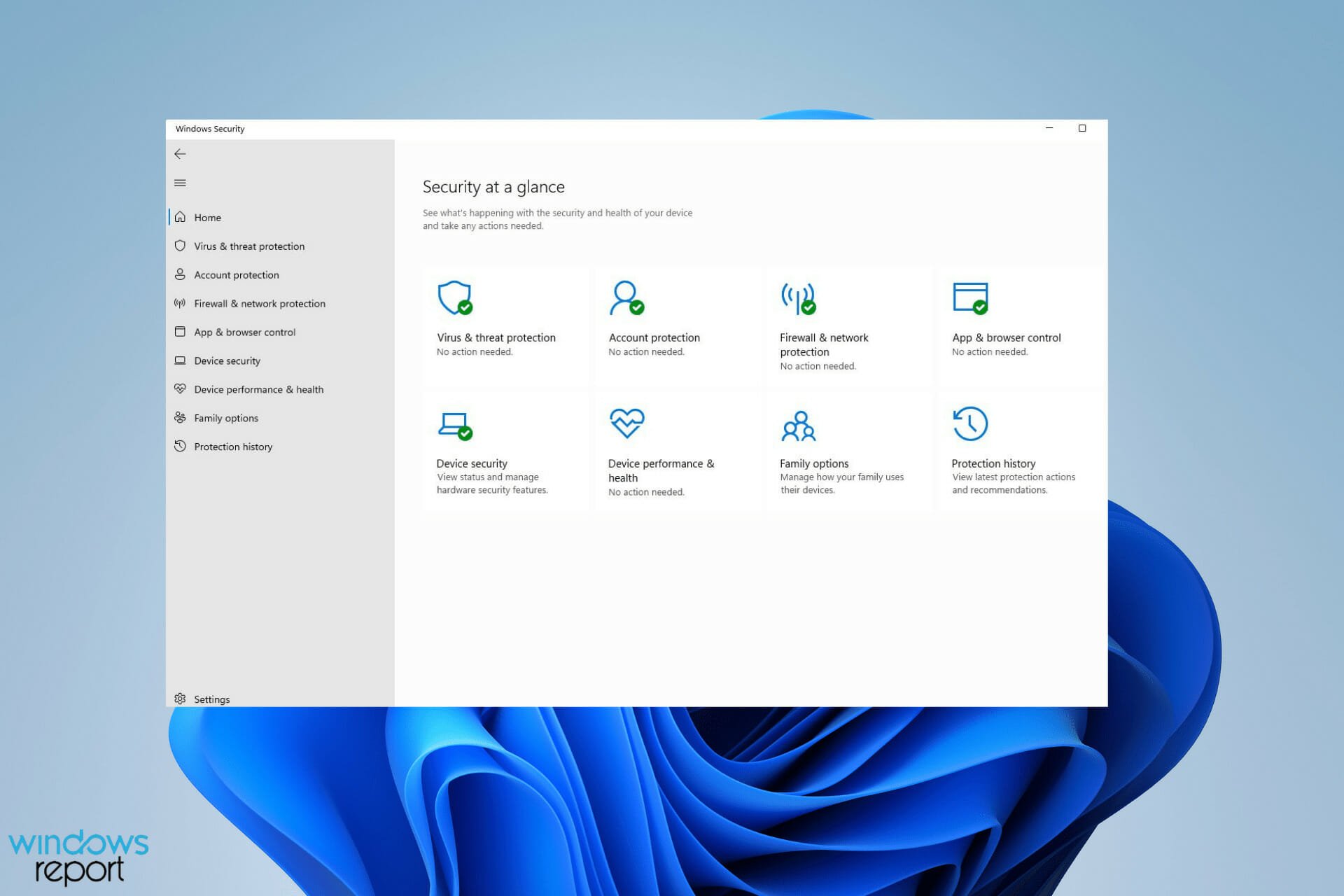The height and width of the screenshot is (896, 1344).
Task: Click 'No action needed' under Device performance & health
Action: pyautogui.click(x=646, y=491)
